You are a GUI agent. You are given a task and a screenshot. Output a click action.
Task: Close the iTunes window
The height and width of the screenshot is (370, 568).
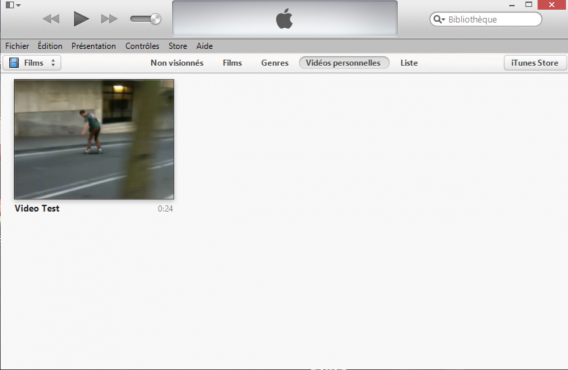tap(552, 5)
